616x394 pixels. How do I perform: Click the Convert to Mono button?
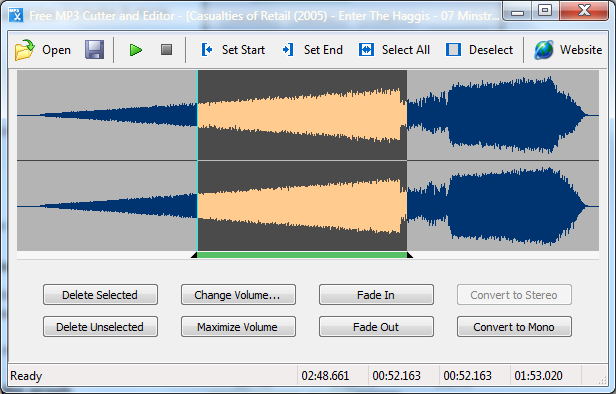tap(514, 326)
